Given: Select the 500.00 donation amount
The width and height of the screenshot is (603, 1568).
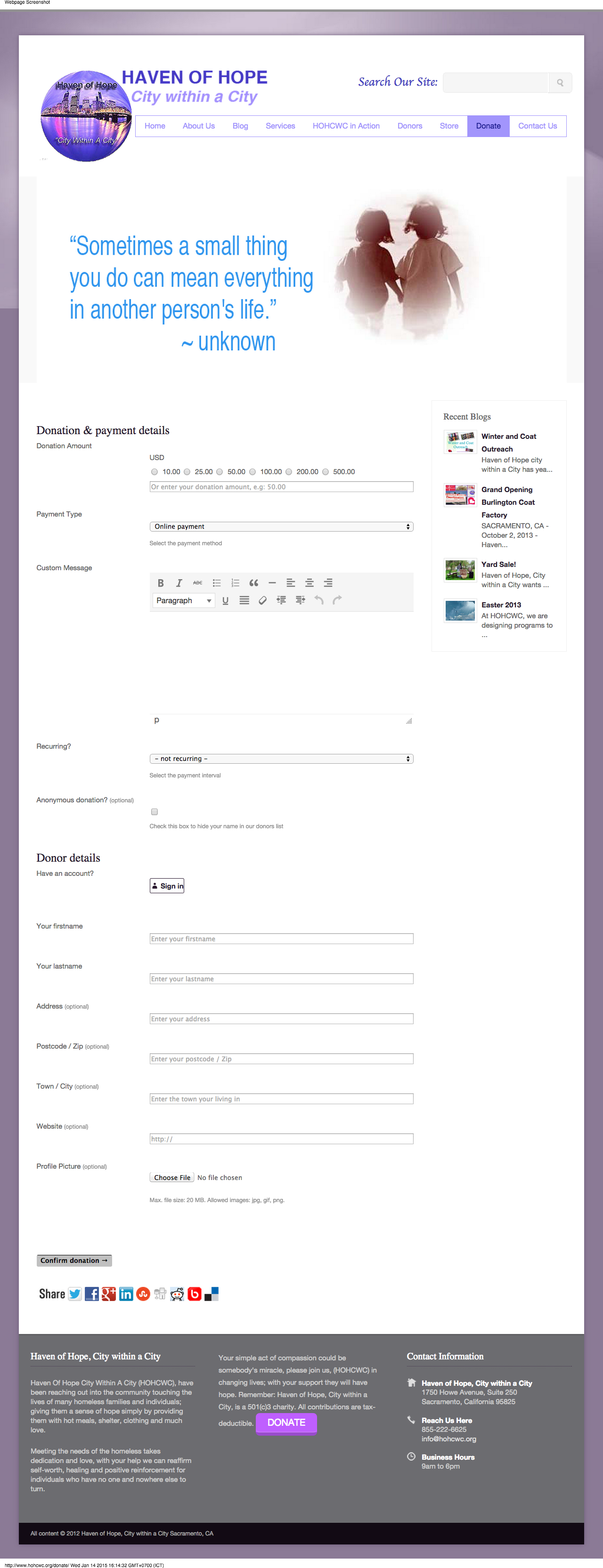Looking at the screenshot, I should [x=325, y=472].
